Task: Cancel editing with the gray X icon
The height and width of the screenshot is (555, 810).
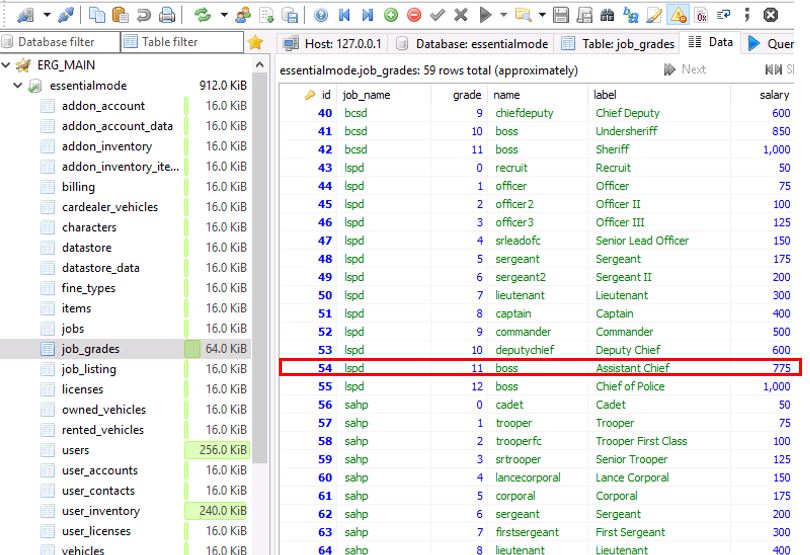Action: click(461, 15)
